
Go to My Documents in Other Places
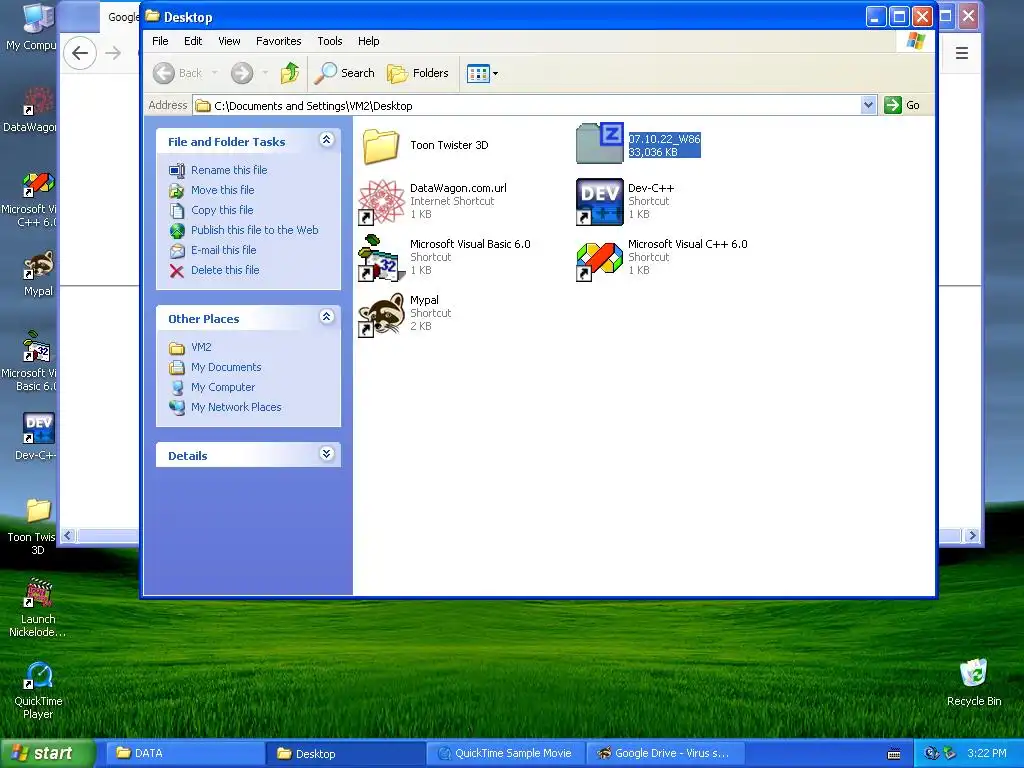tap(226, 368)
